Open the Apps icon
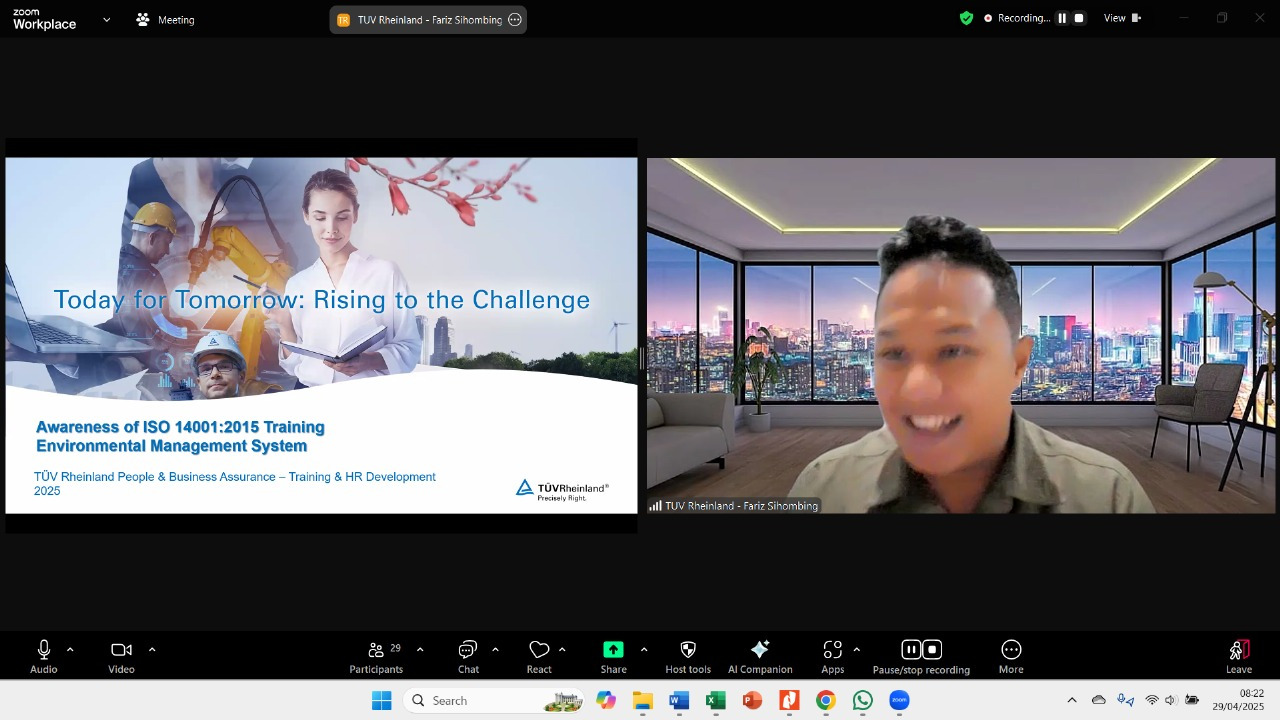Image resolution: width=1280 pixels, height=720 pixels. click(833, 650)
